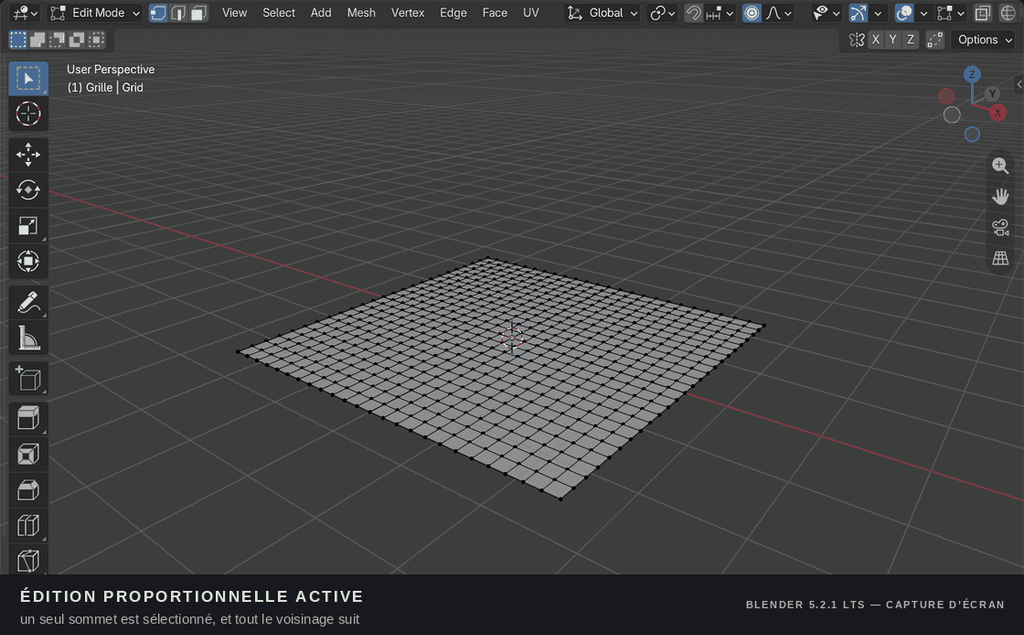Open Global transform orientation dropdown
This screenshot has width=1024, height=635.
(602, 13)
